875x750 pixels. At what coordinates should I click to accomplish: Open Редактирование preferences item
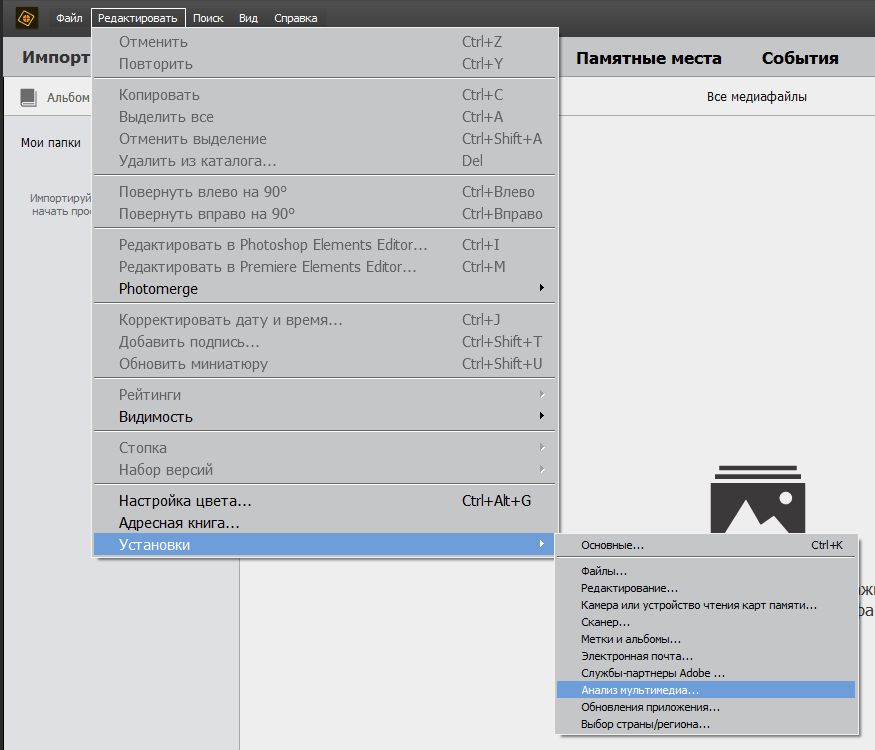pyautogui.click(x=706, y=588)
